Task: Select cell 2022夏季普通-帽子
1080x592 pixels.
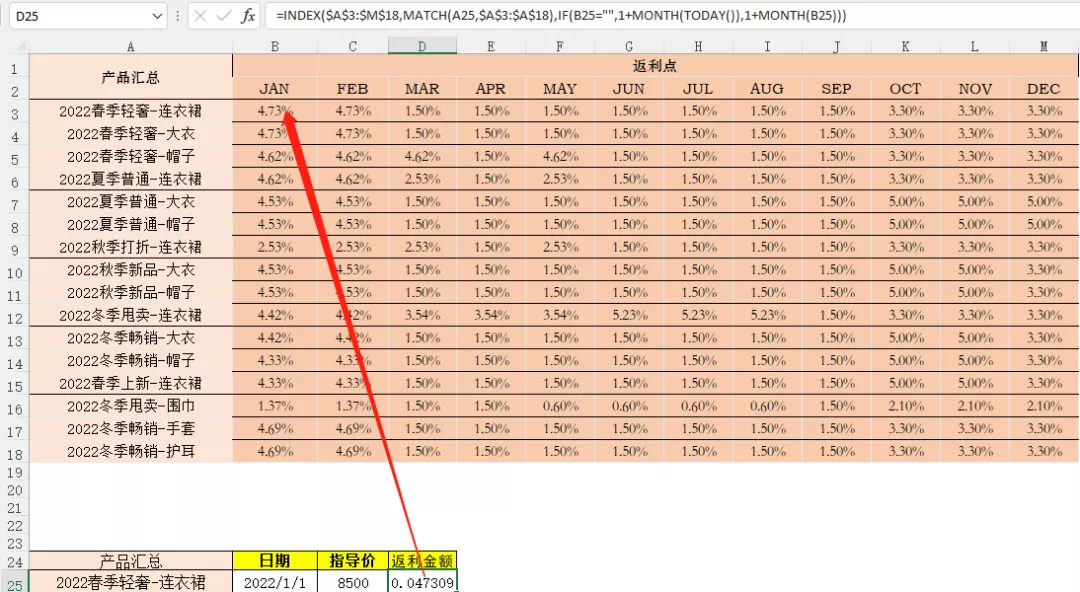Action: click(130, 225)
